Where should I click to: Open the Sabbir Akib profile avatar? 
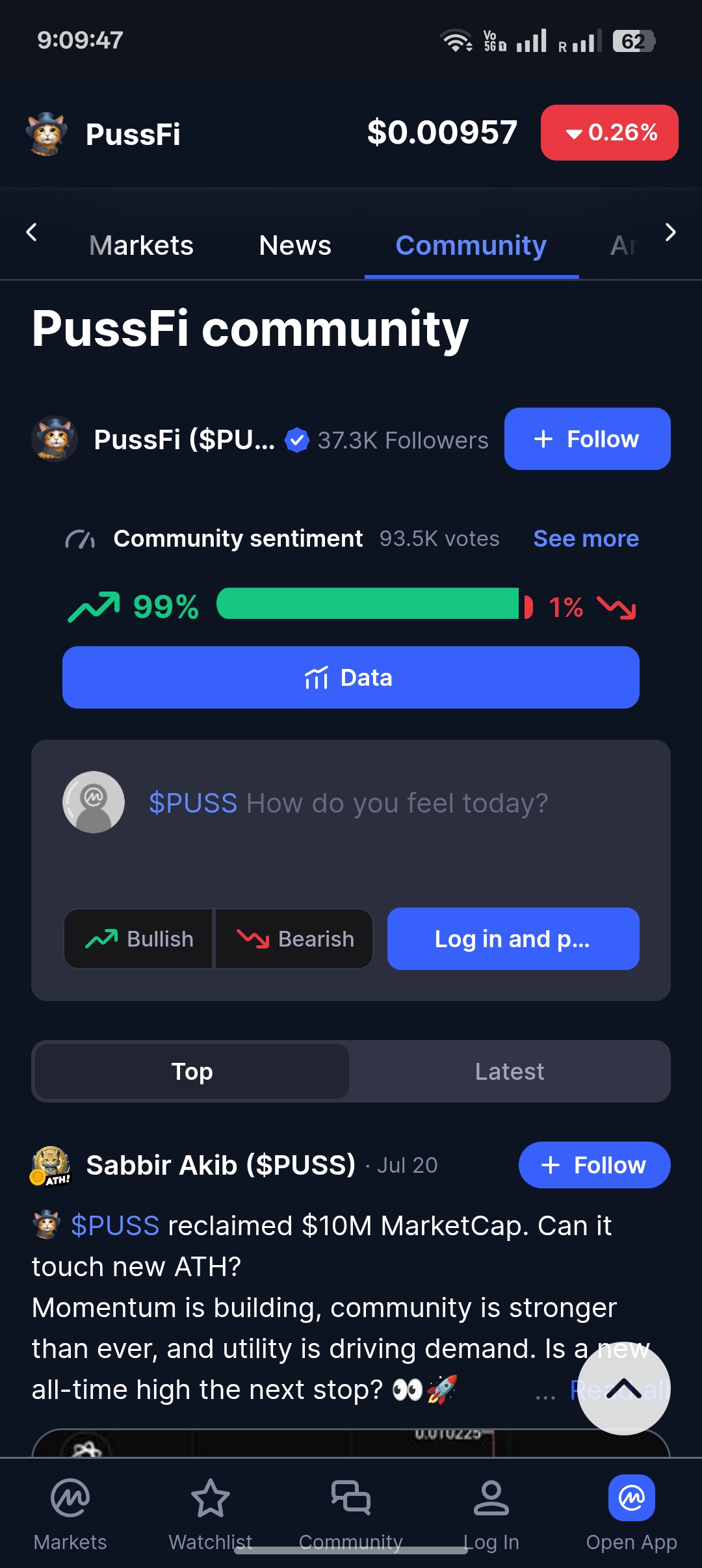point(51,1166)
